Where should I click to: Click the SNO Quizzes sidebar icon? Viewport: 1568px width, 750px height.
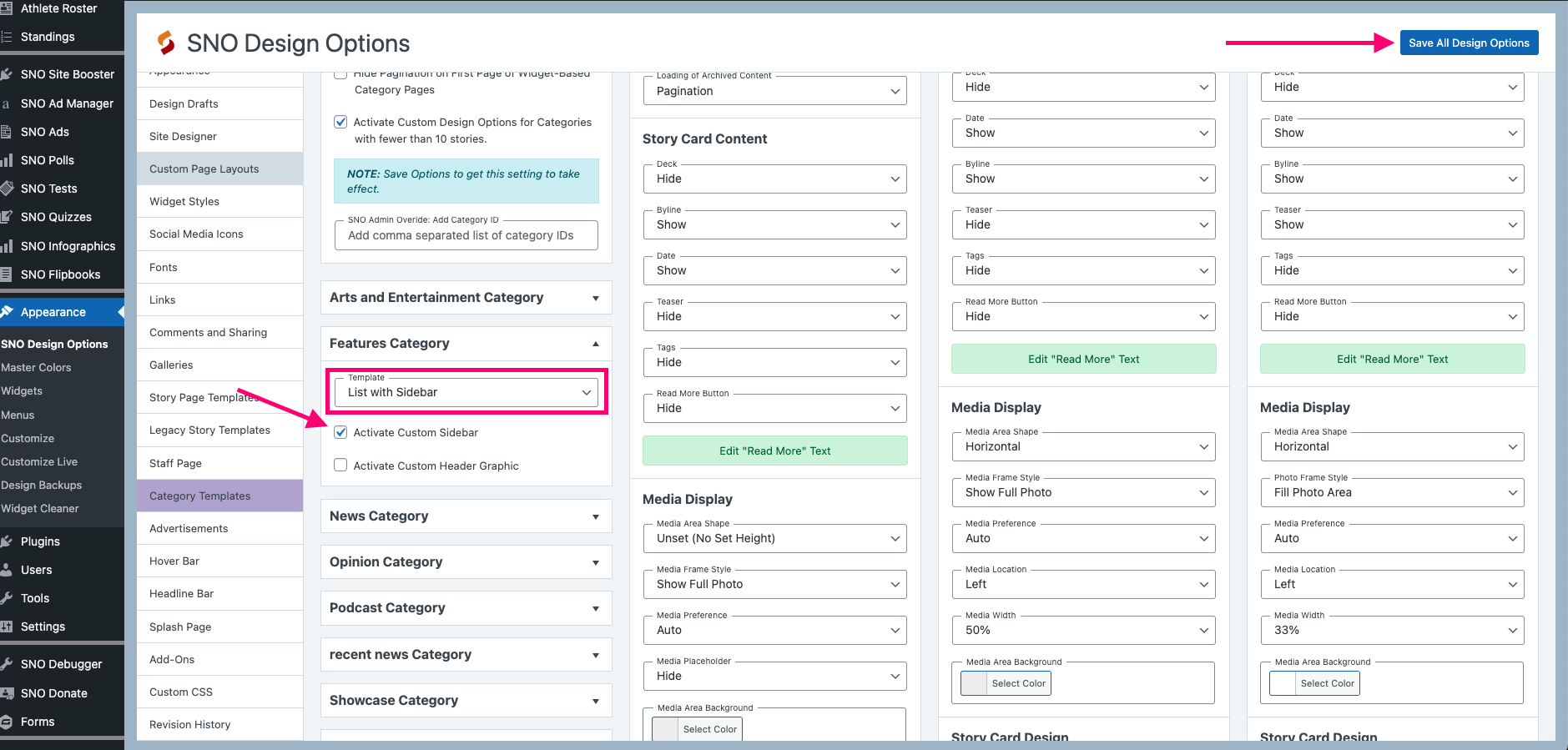(7, 217)
